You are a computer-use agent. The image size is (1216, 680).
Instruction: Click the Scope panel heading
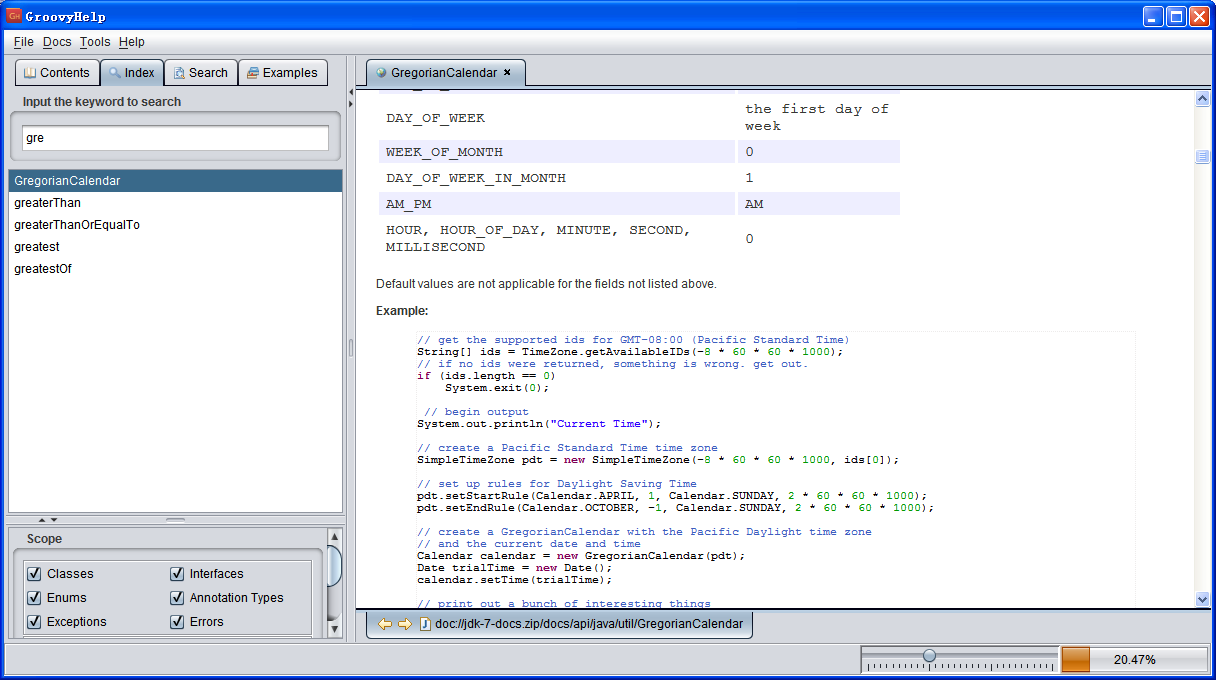tap(44, 539)
